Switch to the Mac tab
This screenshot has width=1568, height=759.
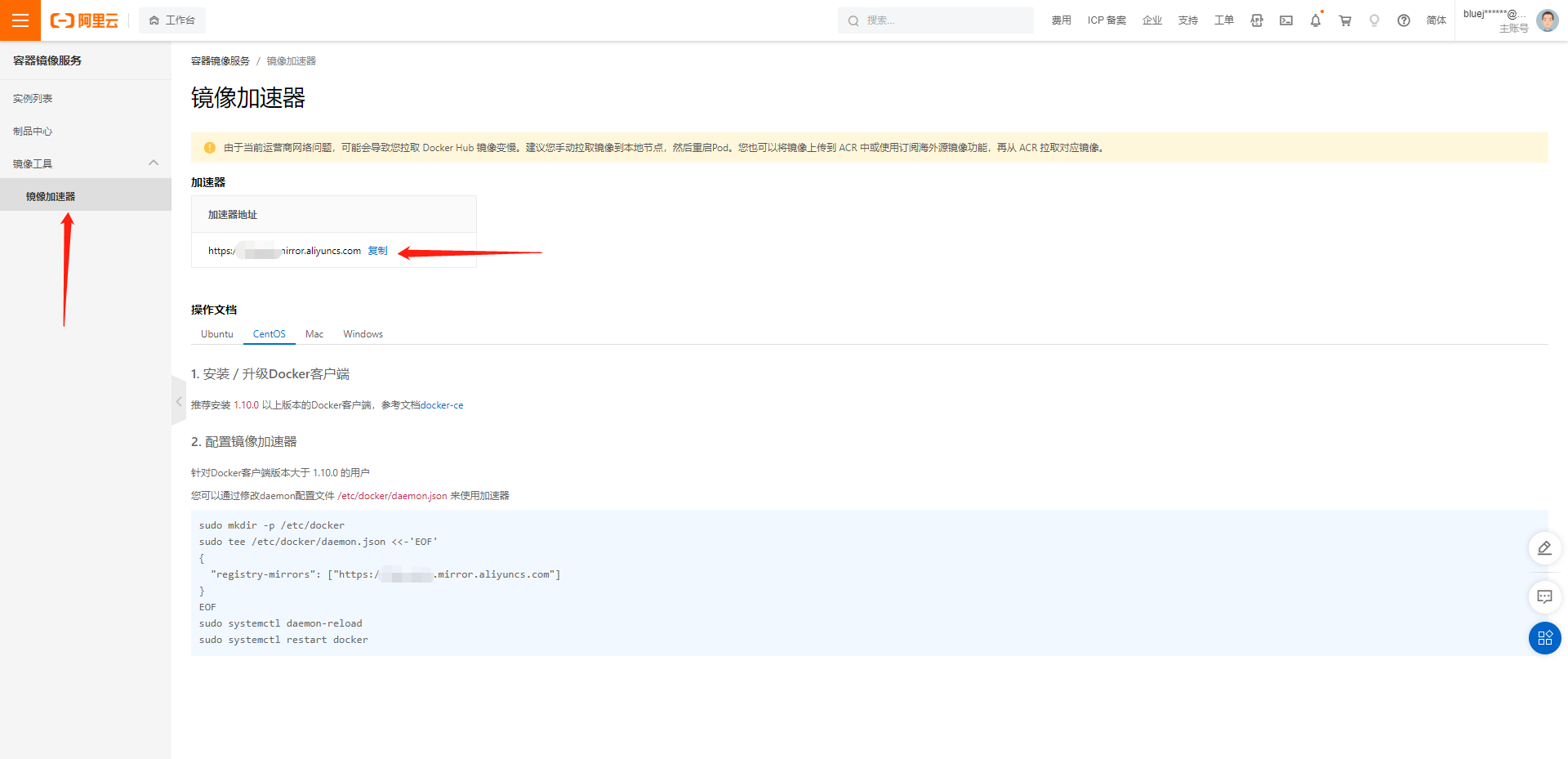(x=314, y=334)
